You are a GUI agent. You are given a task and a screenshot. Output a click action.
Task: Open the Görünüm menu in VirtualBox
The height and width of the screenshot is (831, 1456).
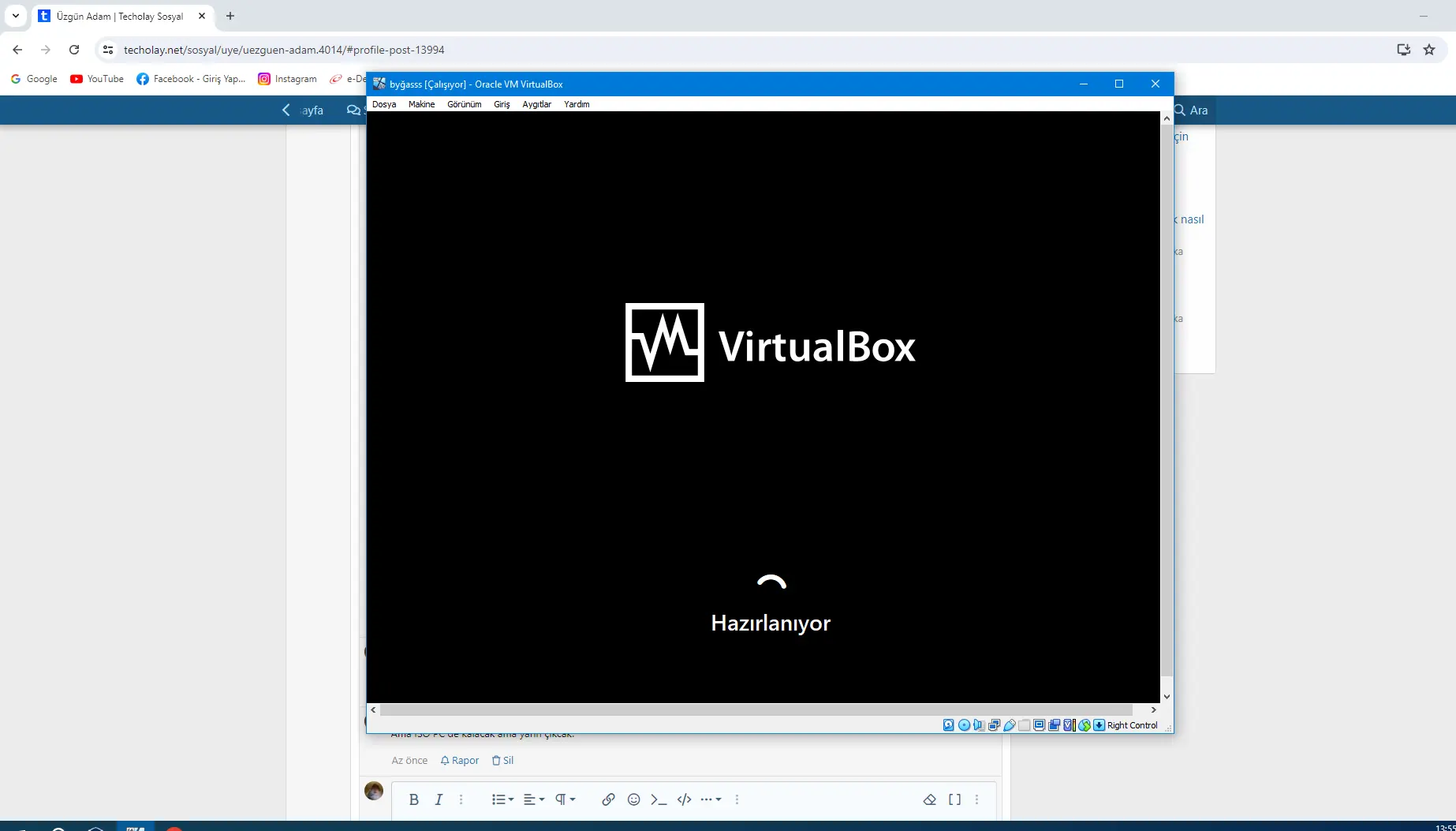pos(464,104)
